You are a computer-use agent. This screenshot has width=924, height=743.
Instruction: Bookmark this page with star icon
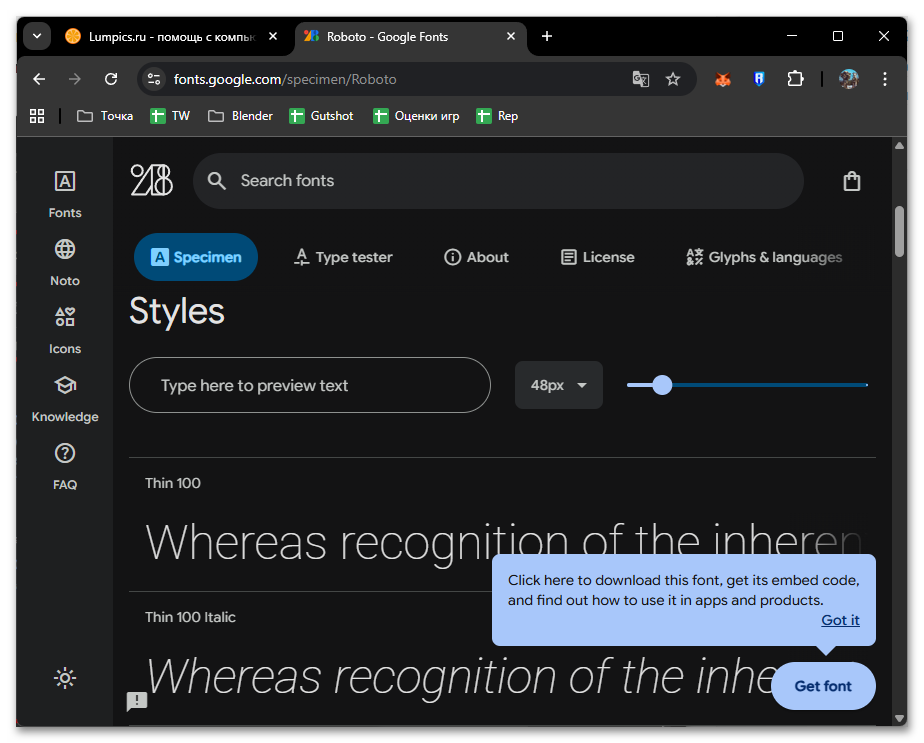point(673,79)
